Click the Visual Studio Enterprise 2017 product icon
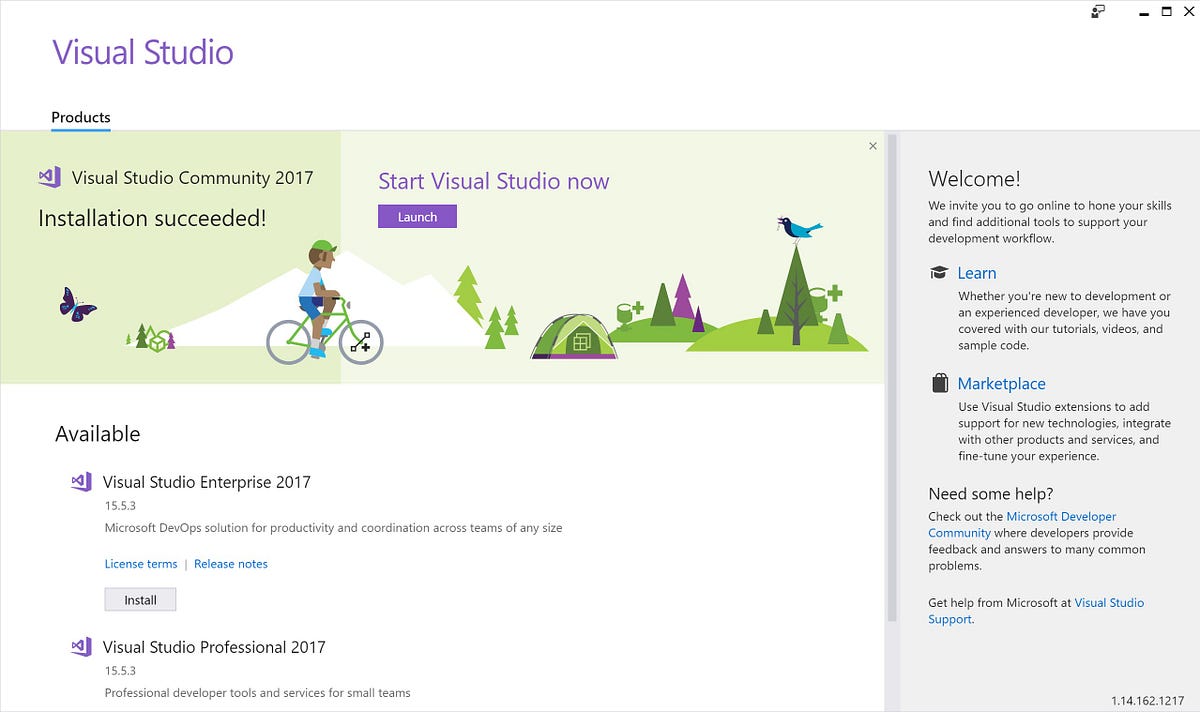The image size is (1200, 712). pyautogui.click(x=81, y=481)
